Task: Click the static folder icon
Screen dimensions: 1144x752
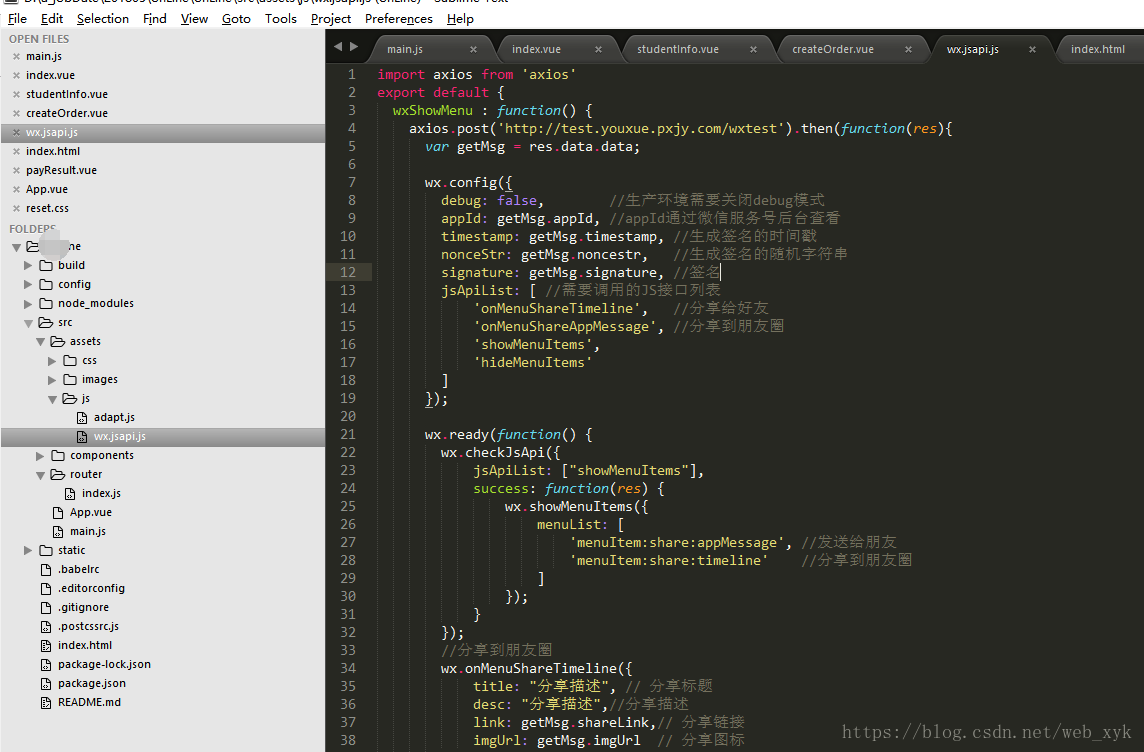Action: pos(46,550)
